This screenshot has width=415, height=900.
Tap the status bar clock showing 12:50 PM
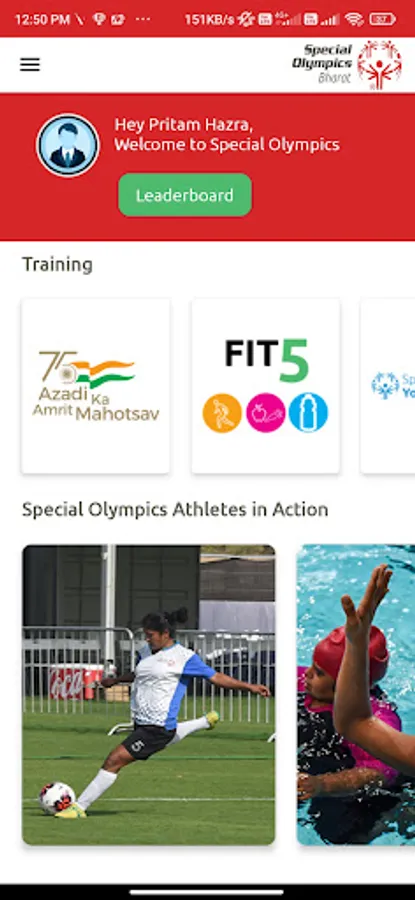(42, 20)
